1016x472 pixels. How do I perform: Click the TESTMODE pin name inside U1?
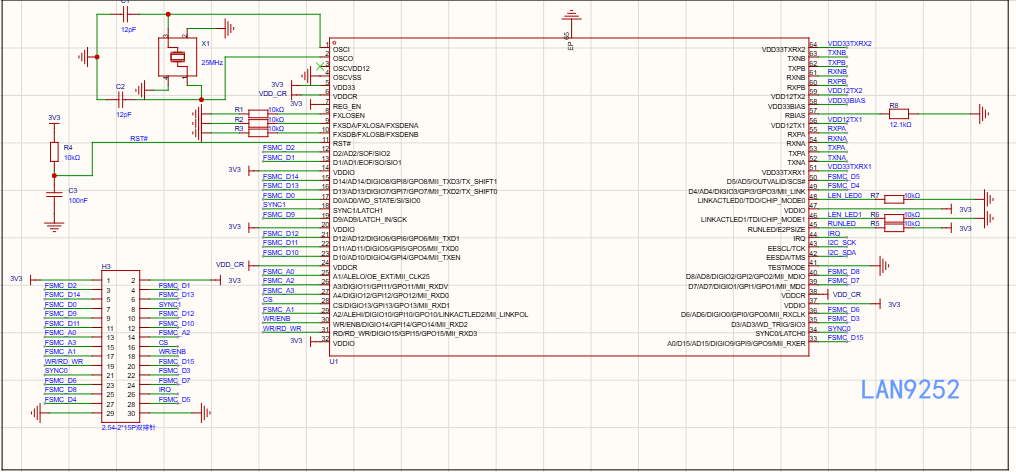787,267
